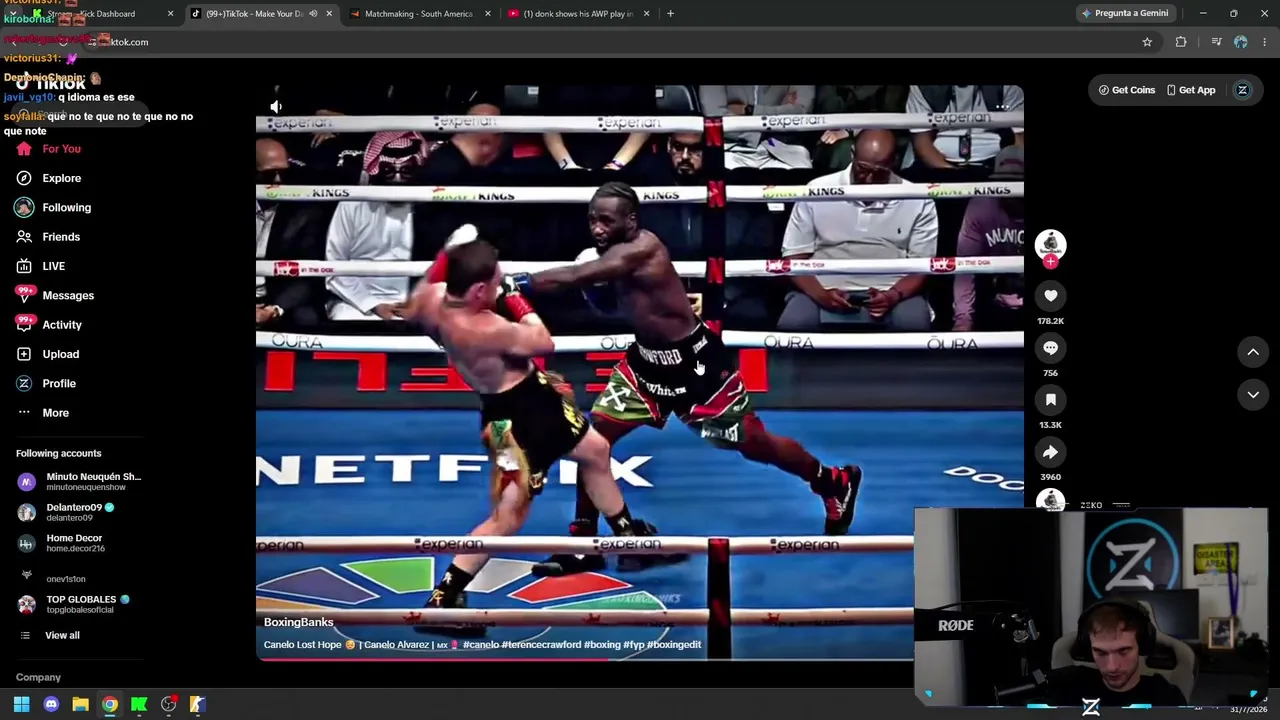Viewport: 1280px width, 720px height.
Task: Open Company footer section
Action: (x=38, y=677)
